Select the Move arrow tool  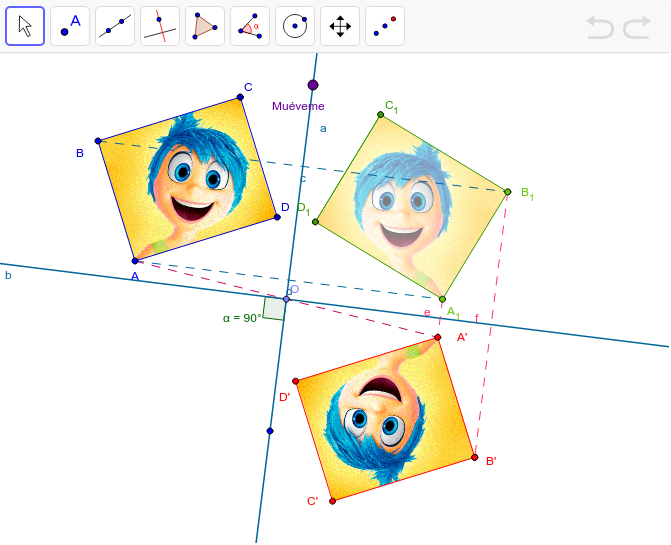(25, 26)
